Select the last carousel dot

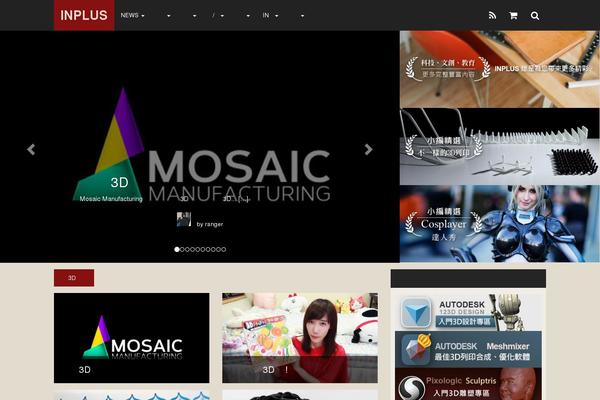(x=224, y=249)
